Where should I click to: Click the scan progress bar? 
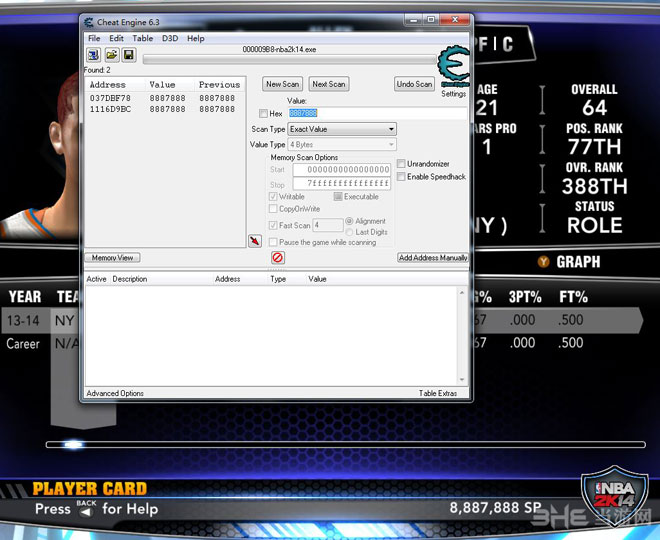290,59
